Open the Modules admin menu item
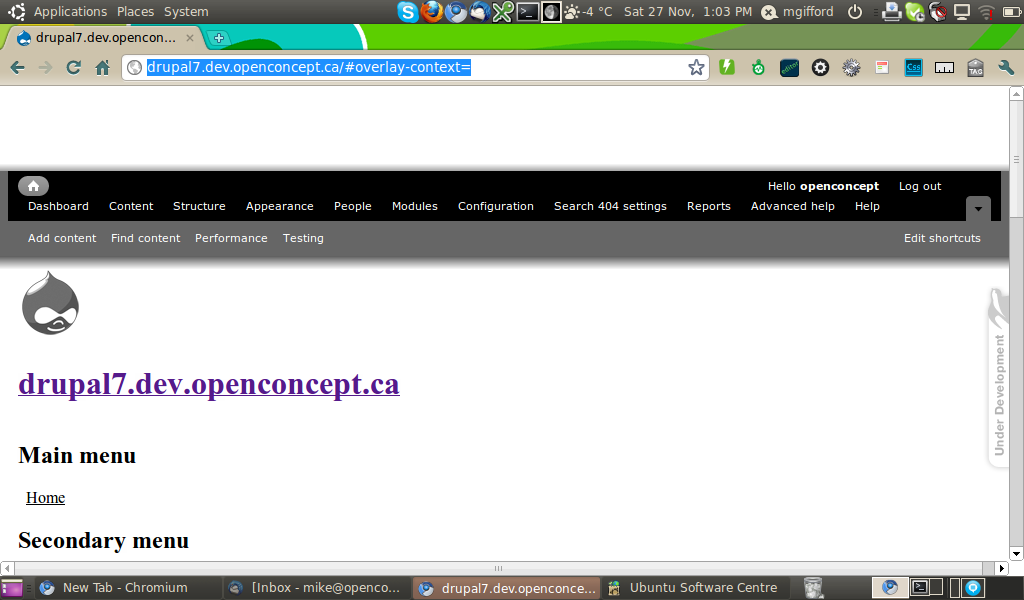This screenshot has height=600, width=1024. 415,206
